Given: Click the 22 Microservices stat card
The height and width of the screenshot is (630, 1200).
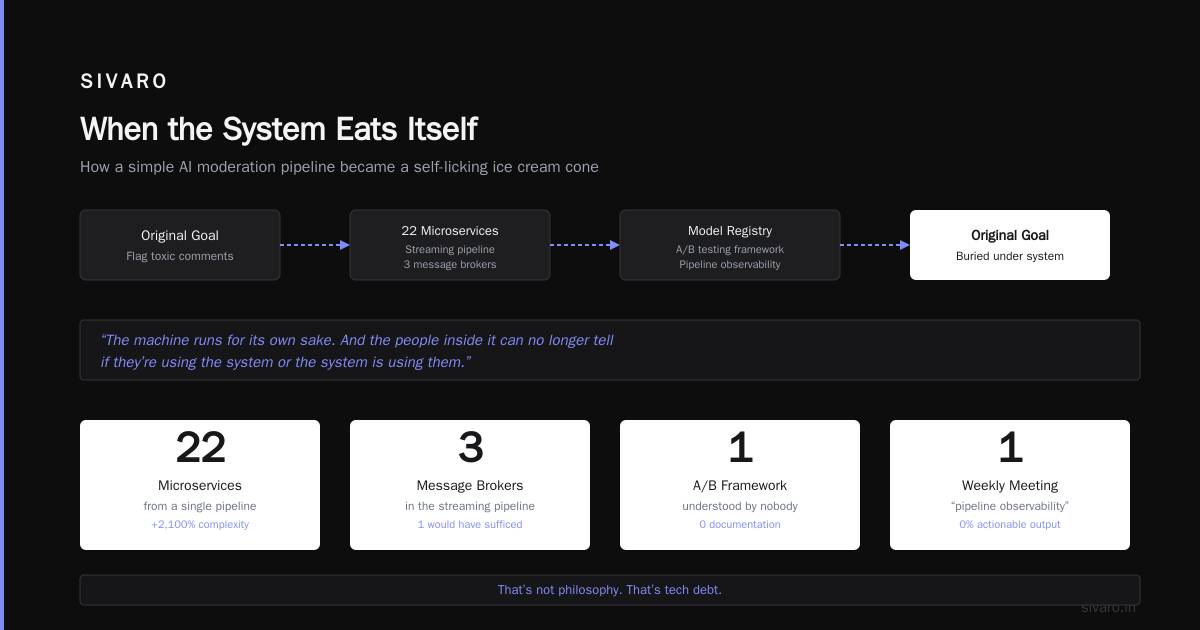Looking at the screenshot, I should (x=200, y=485).
